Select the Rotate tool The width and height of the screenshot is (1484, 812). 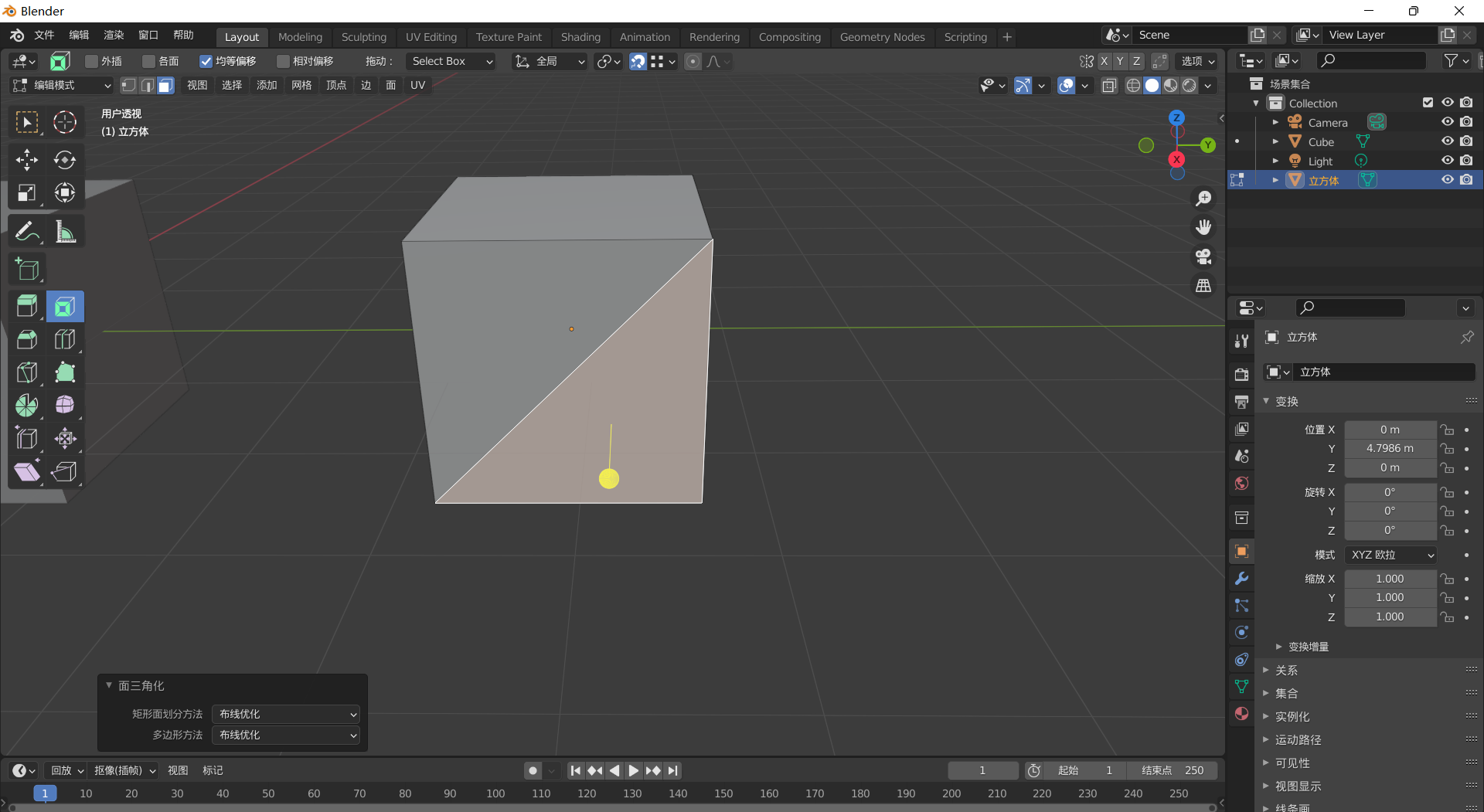coord(65,160)
